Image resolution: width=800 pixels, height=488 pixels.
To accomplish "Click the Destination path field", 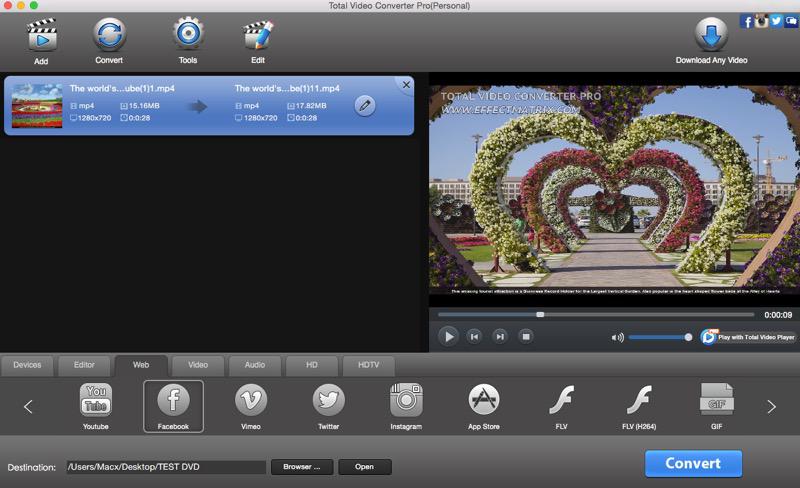I will 166,467.
